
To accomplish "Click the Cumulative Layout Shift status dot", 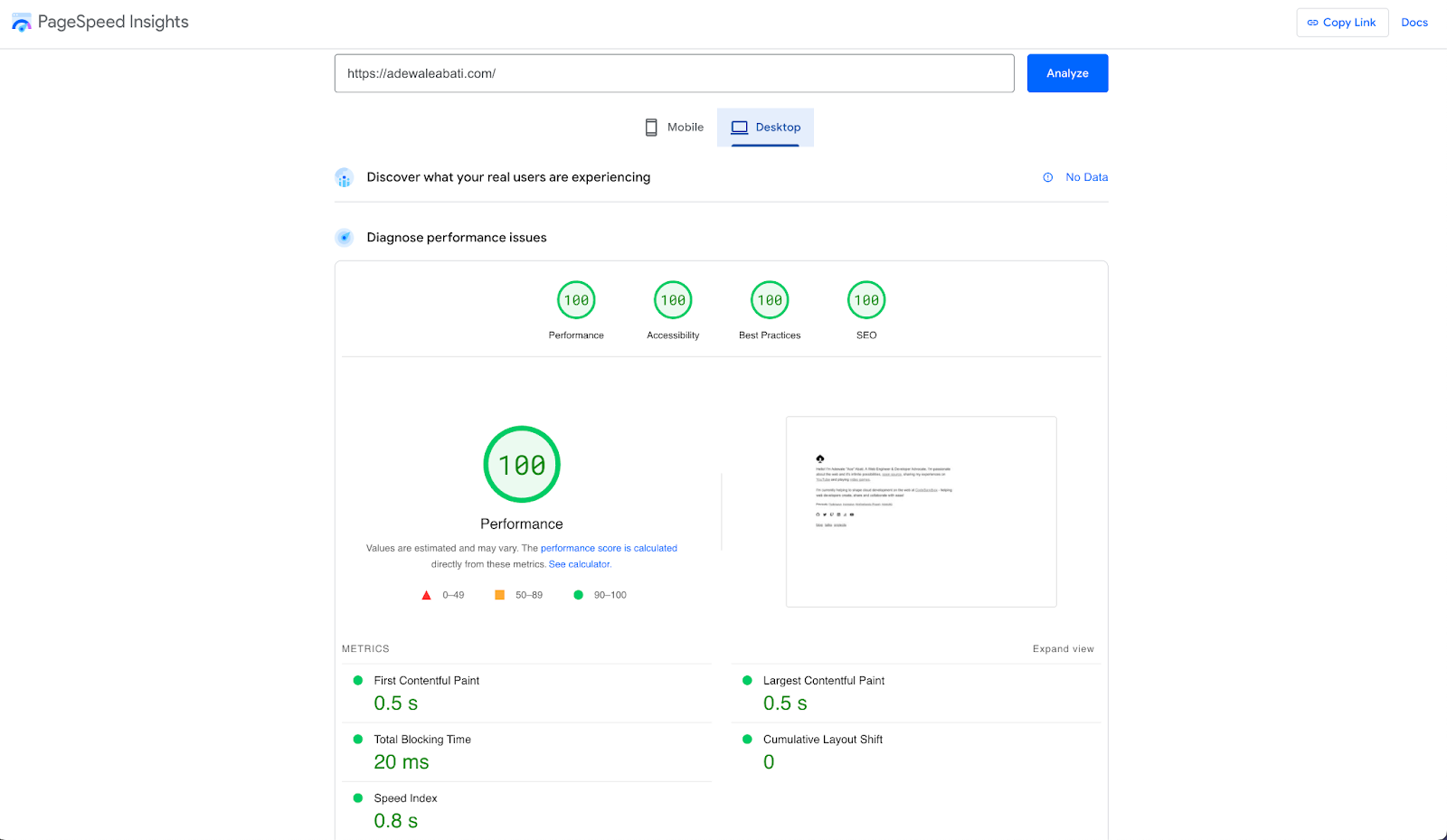I will [x=747, y=739].
